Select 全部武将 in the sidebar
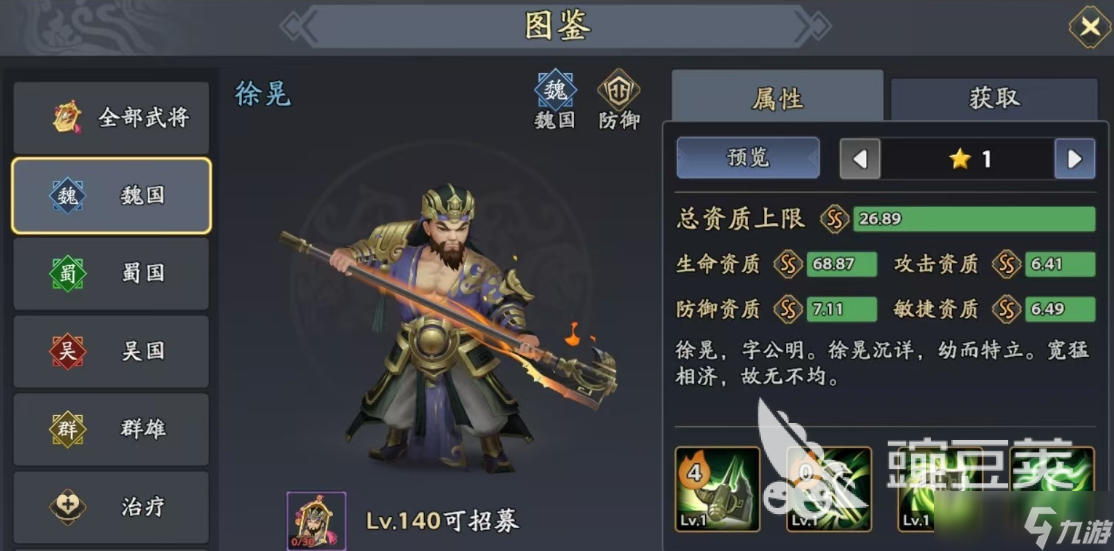The height and width of the screenshot is (551, 1114). pyautogui.click(x=112, y=118)
